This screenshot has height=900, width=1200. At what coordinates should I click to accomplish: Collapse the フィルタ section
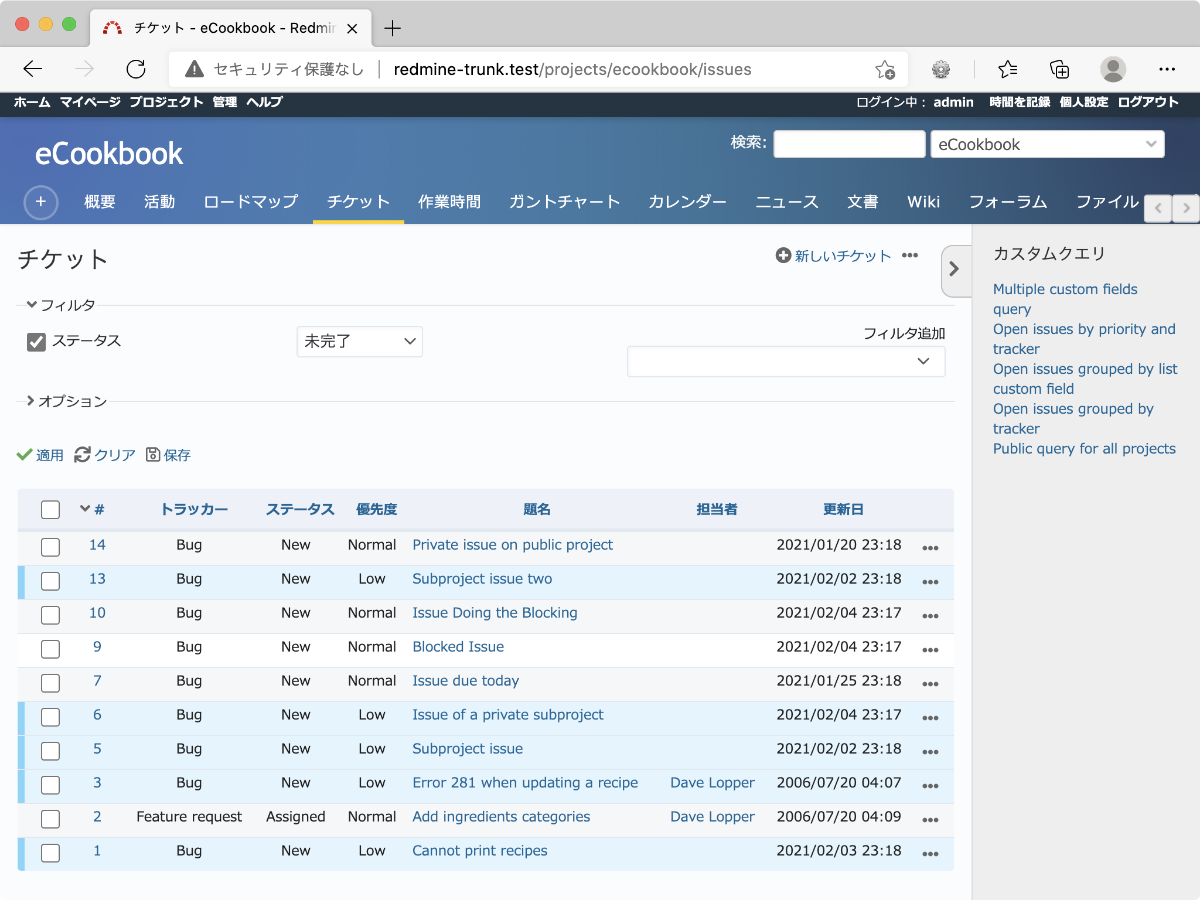click(x=62, y=305)
